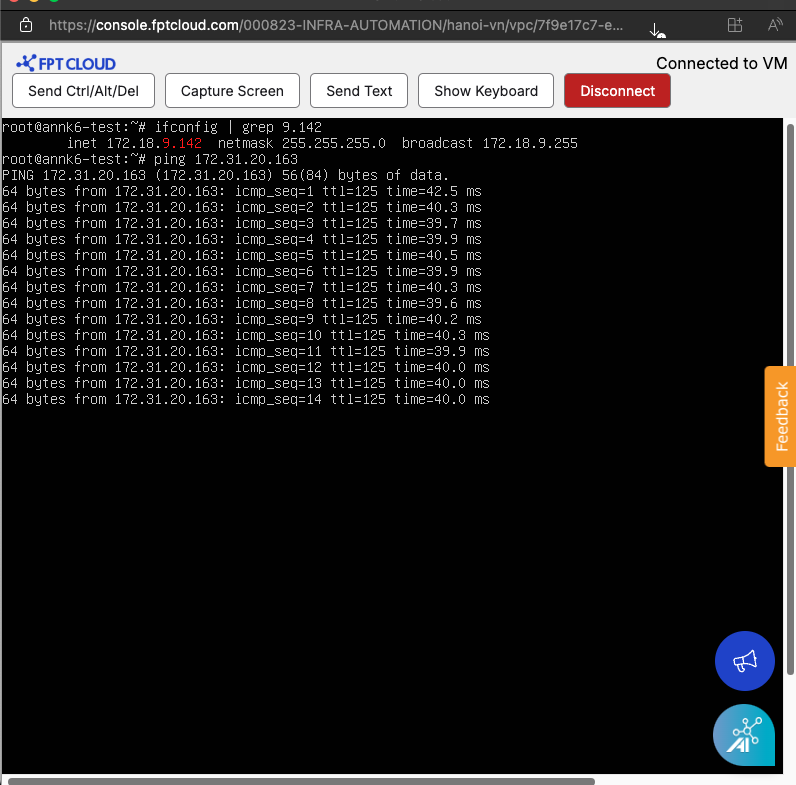Image resolution: width=796 pixels, height=785 pixels.
Task: Open the Send Text button
Action: [x=359, y=91]
